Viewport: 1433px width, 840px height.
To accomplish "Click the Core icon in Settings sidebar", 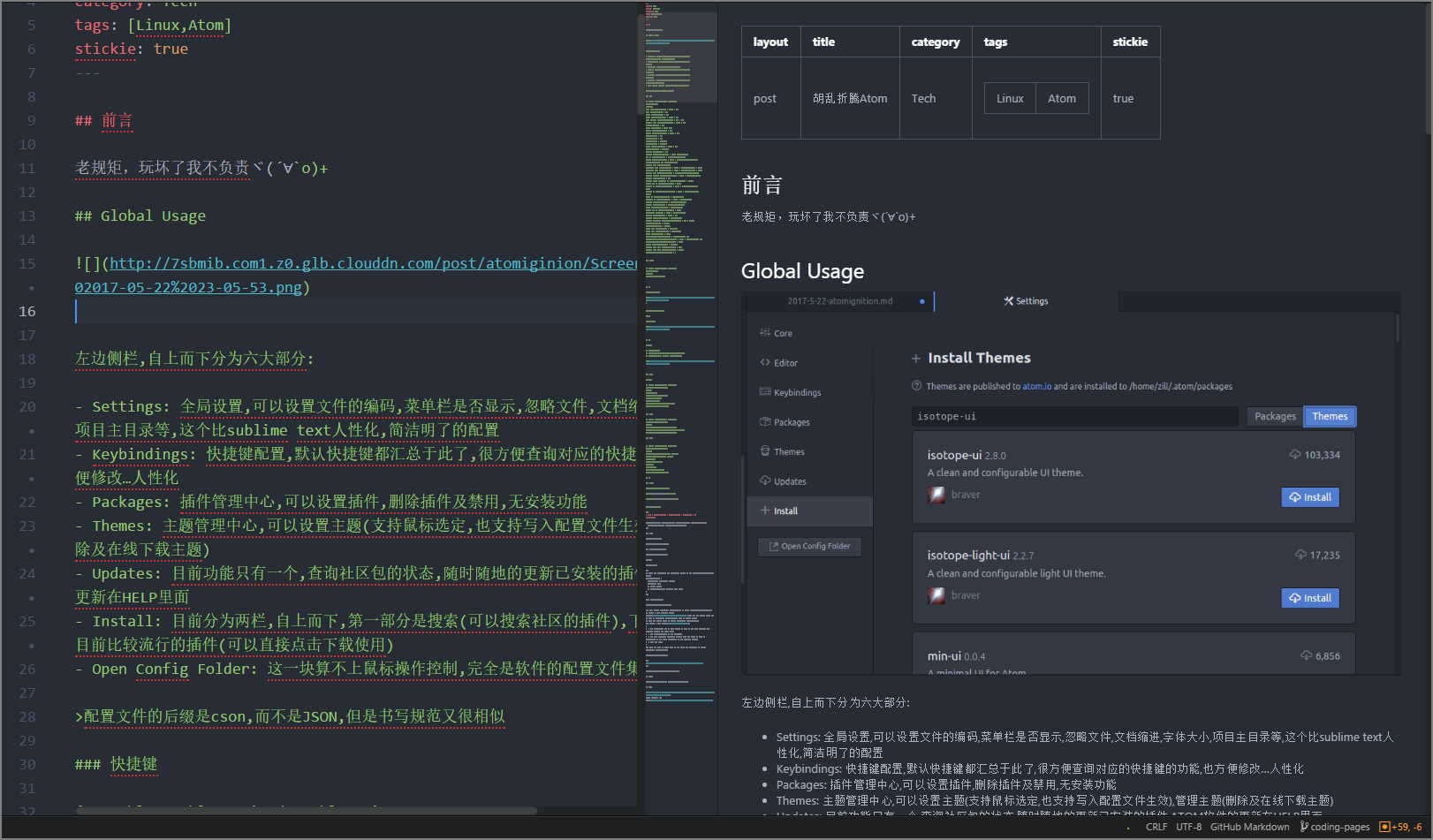I will (765, 333).
